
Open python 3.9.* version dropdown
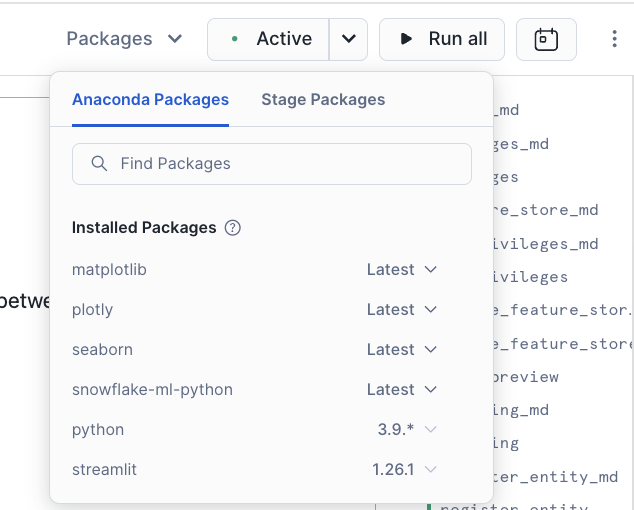[x=407, y=430]
